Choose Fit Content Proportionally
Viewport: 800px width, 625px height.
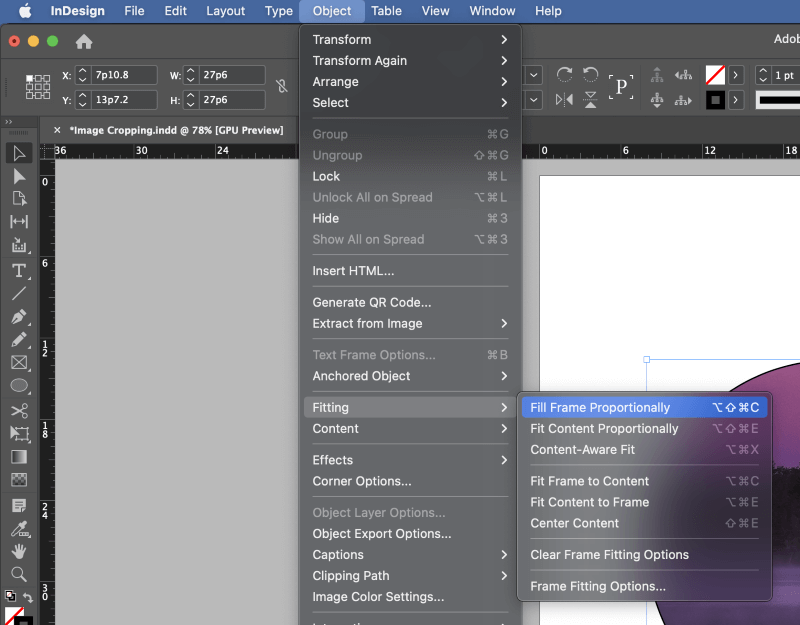pyautogui.click(x=644, y=429)
